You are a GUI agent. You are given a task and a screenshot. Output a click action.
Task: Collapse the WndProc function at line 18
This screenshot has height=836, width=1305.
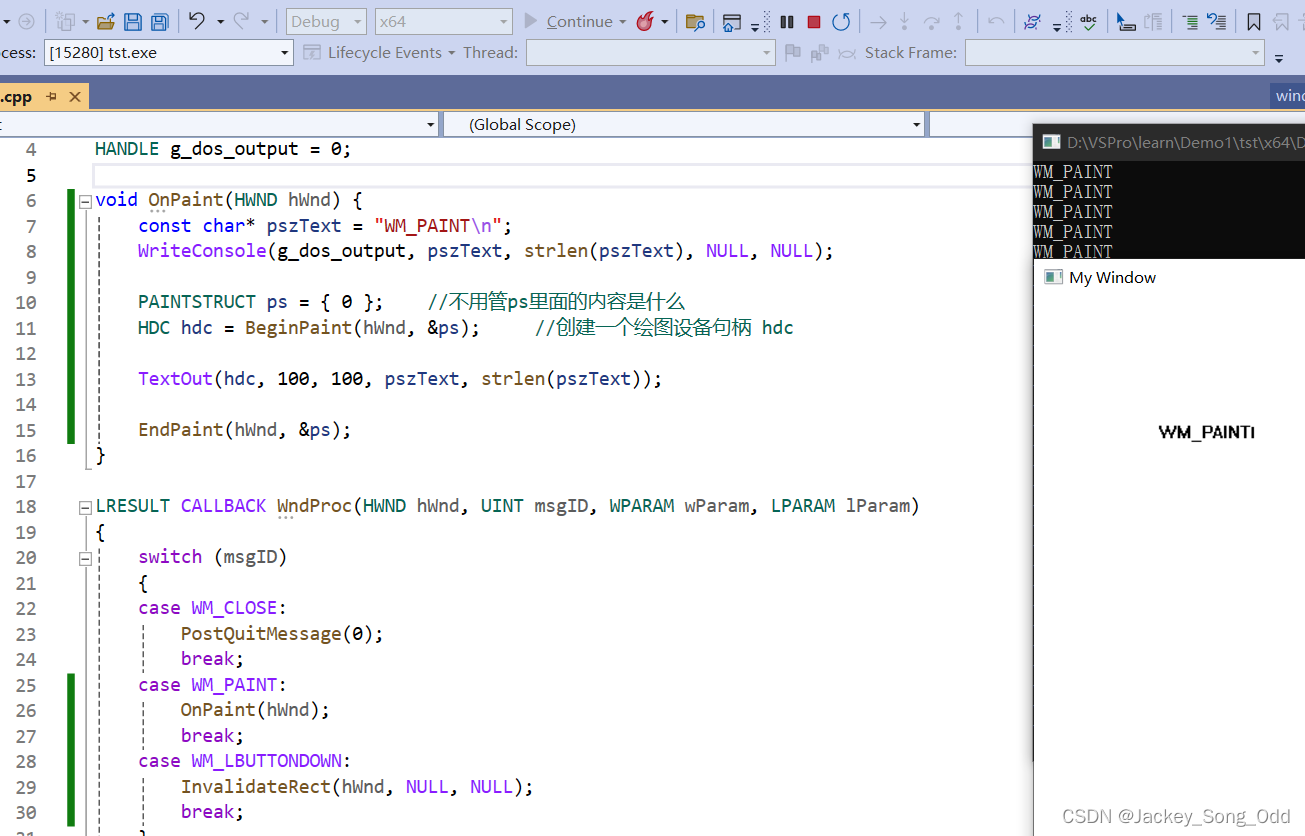tap(85, 507)
